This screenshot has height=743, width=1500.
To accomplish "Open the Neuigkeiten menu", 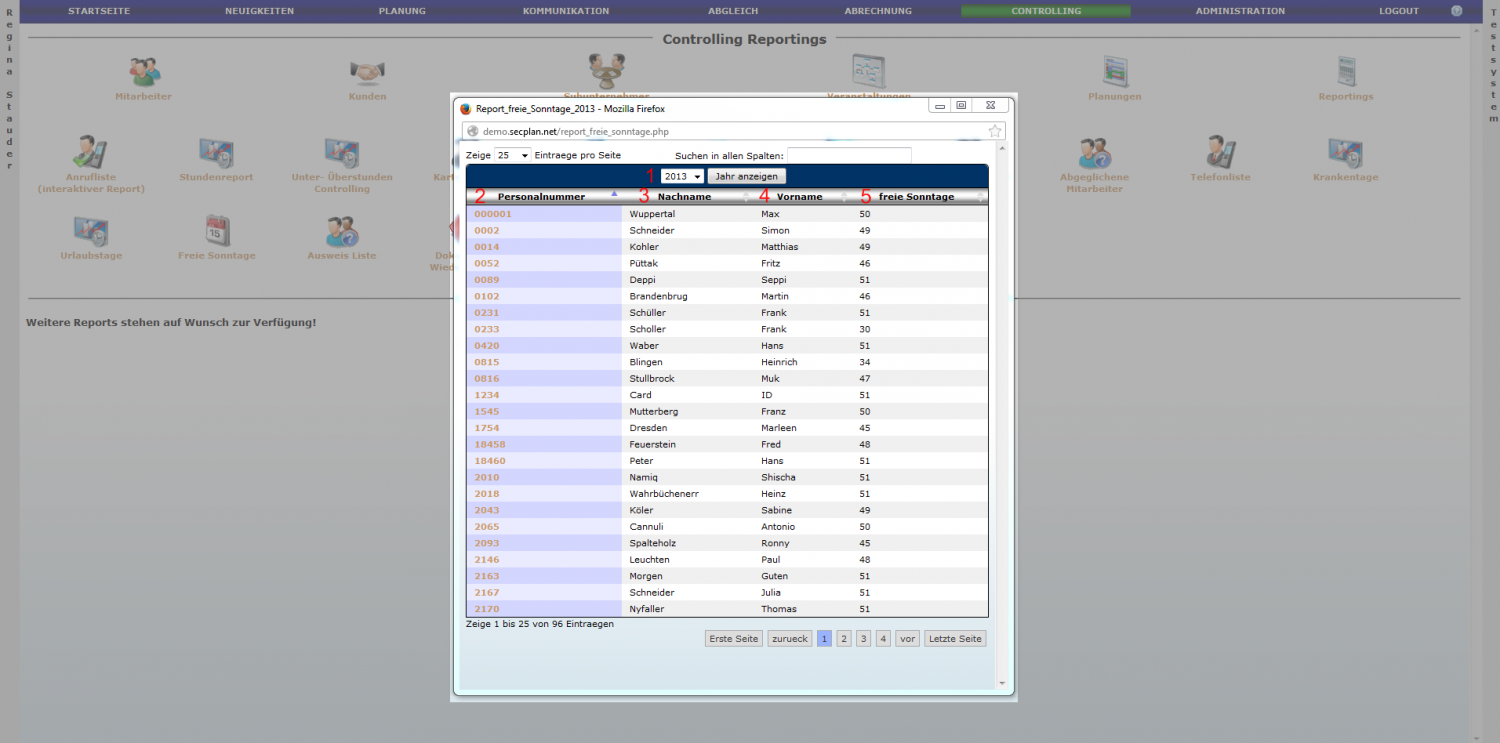I will pyautogui.click(x=259, y=11).
